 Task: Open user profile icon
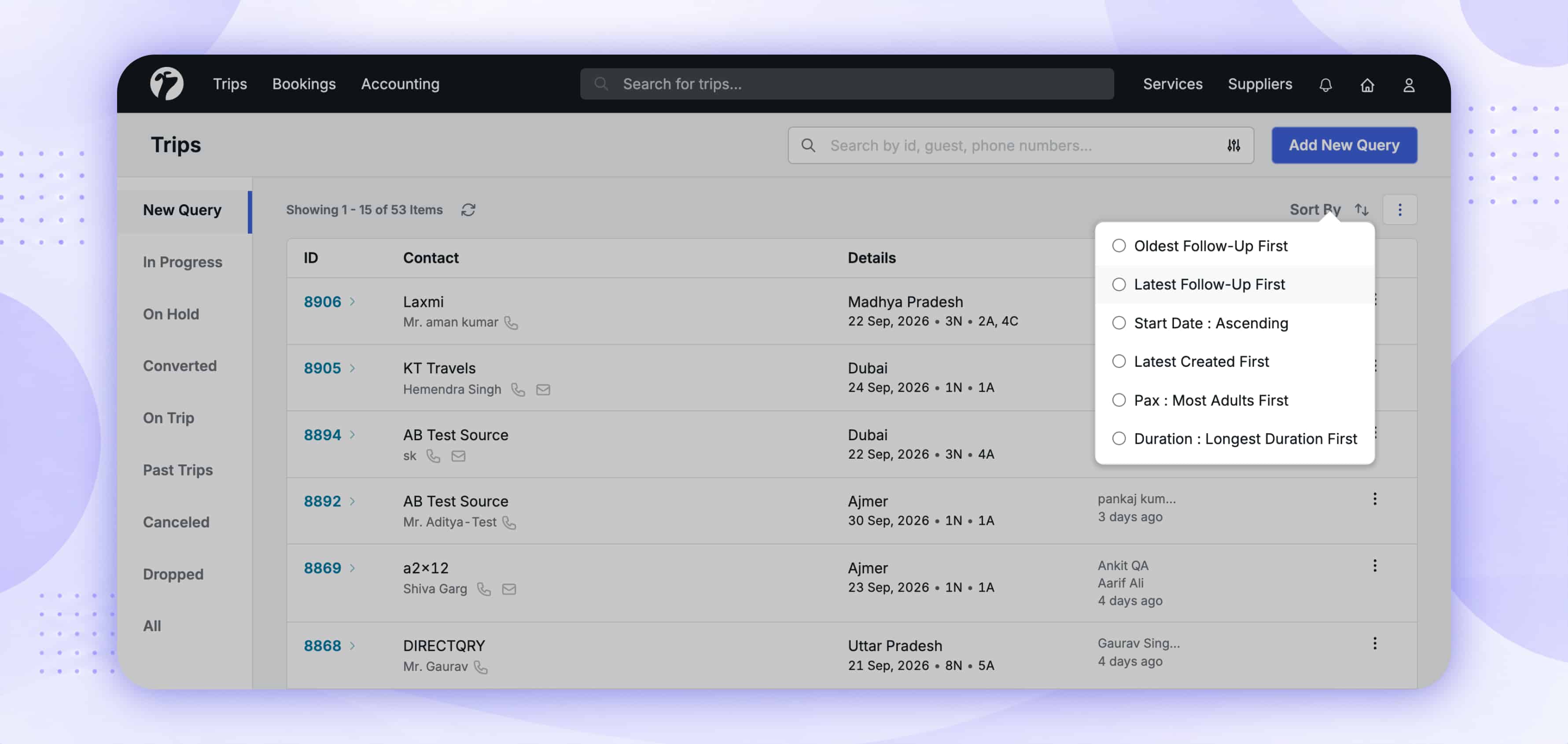(x=1409, y=85)
